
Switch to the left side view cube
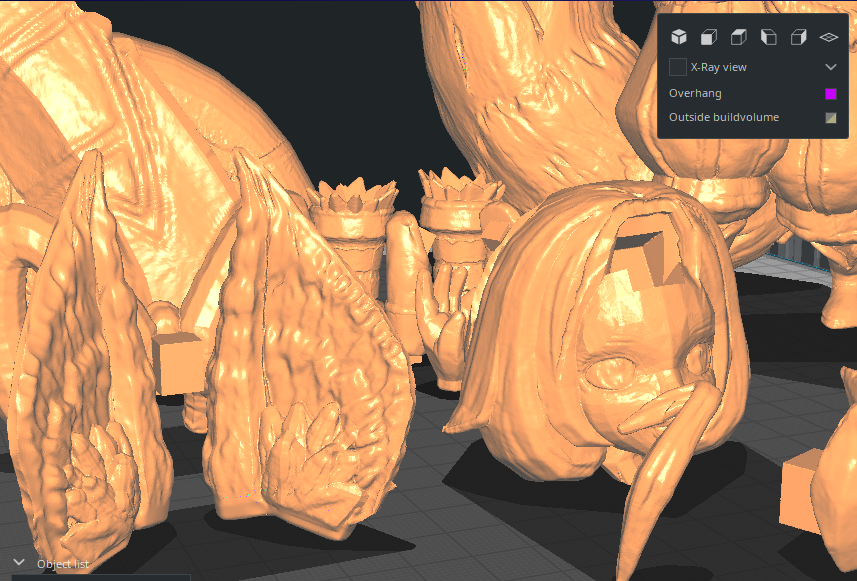[x=769, y=37]
